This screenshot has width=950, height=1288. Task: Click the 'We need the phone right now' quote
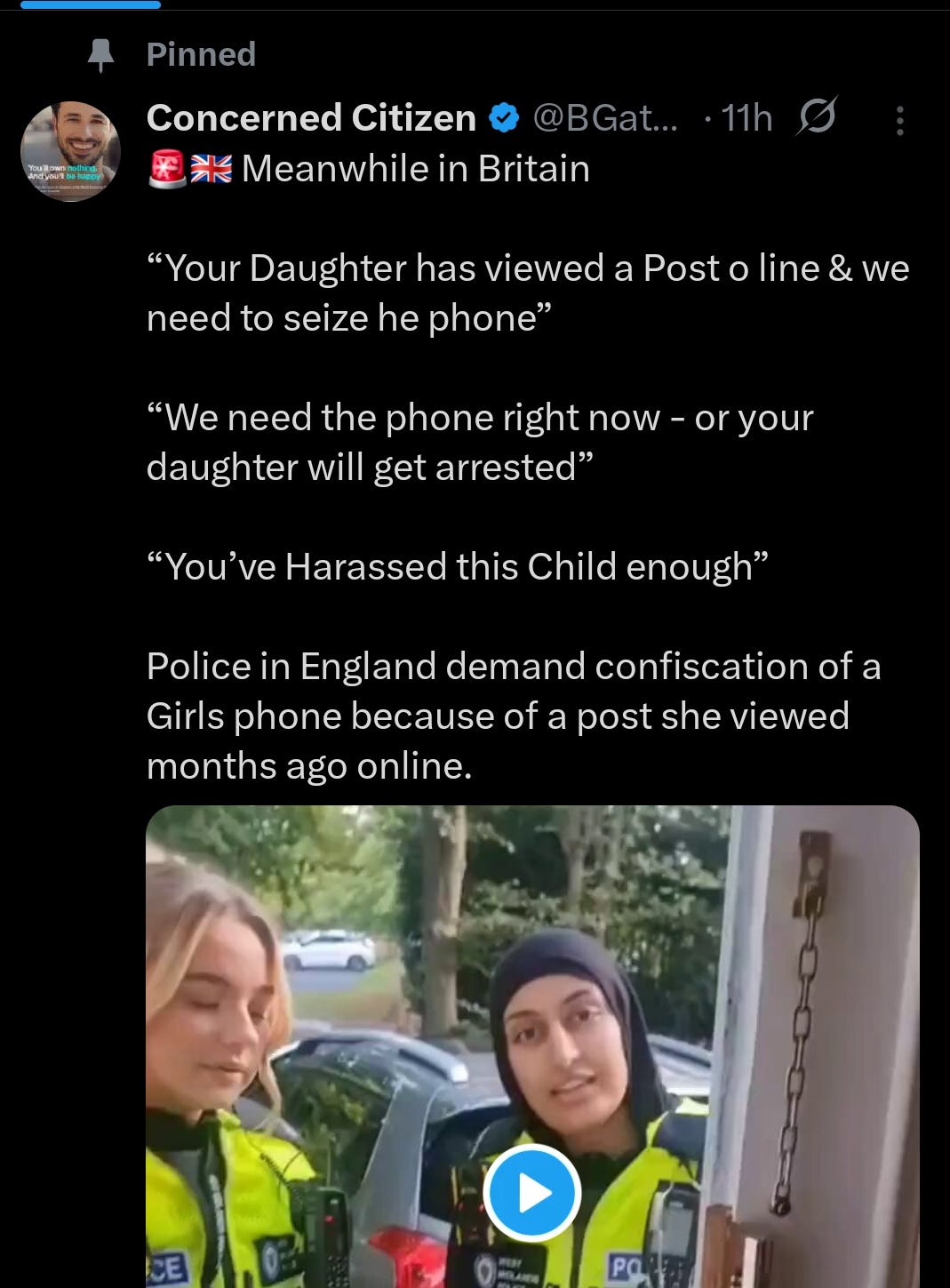480,442
